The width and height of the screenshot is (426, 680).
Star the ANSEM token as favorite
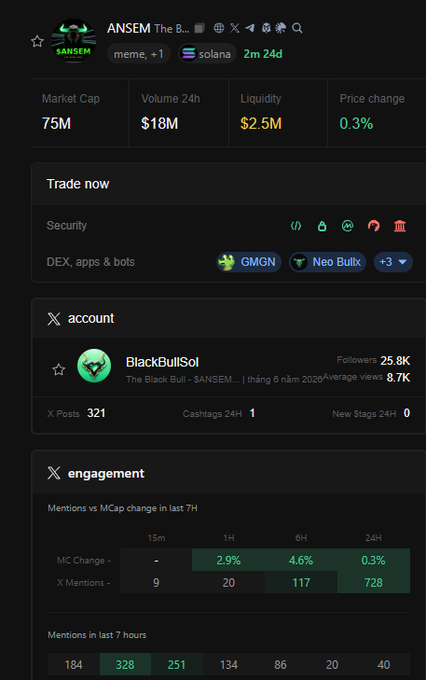pos(37,42)
